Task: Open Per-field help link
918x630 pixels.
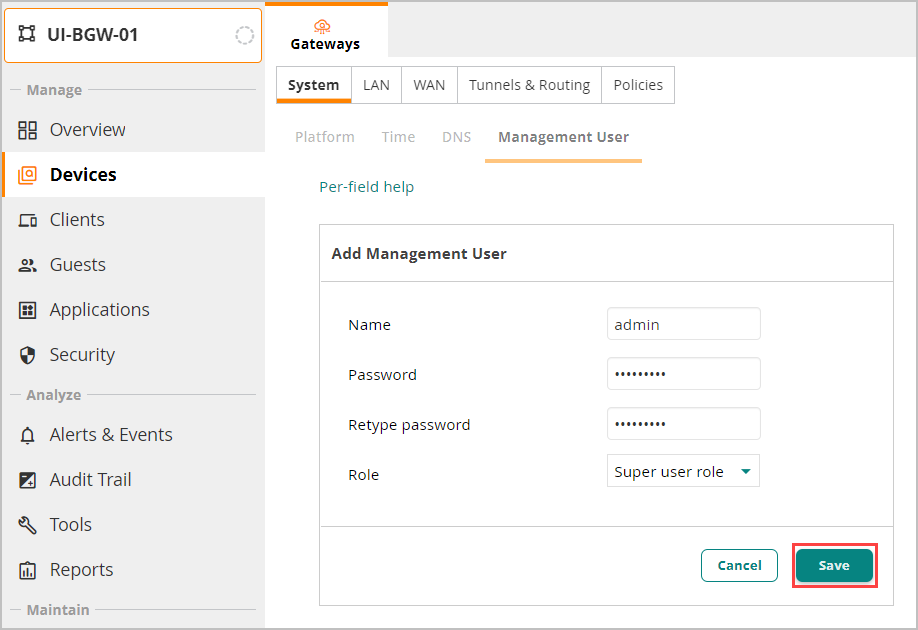Action: coord(366,187)
